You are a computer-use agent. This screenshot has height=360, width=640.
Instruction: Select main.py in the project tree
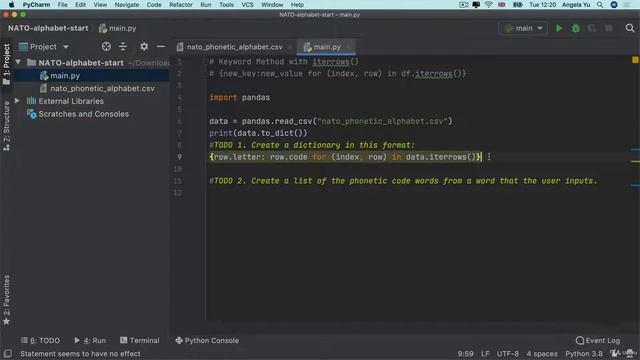pos(65,76)
